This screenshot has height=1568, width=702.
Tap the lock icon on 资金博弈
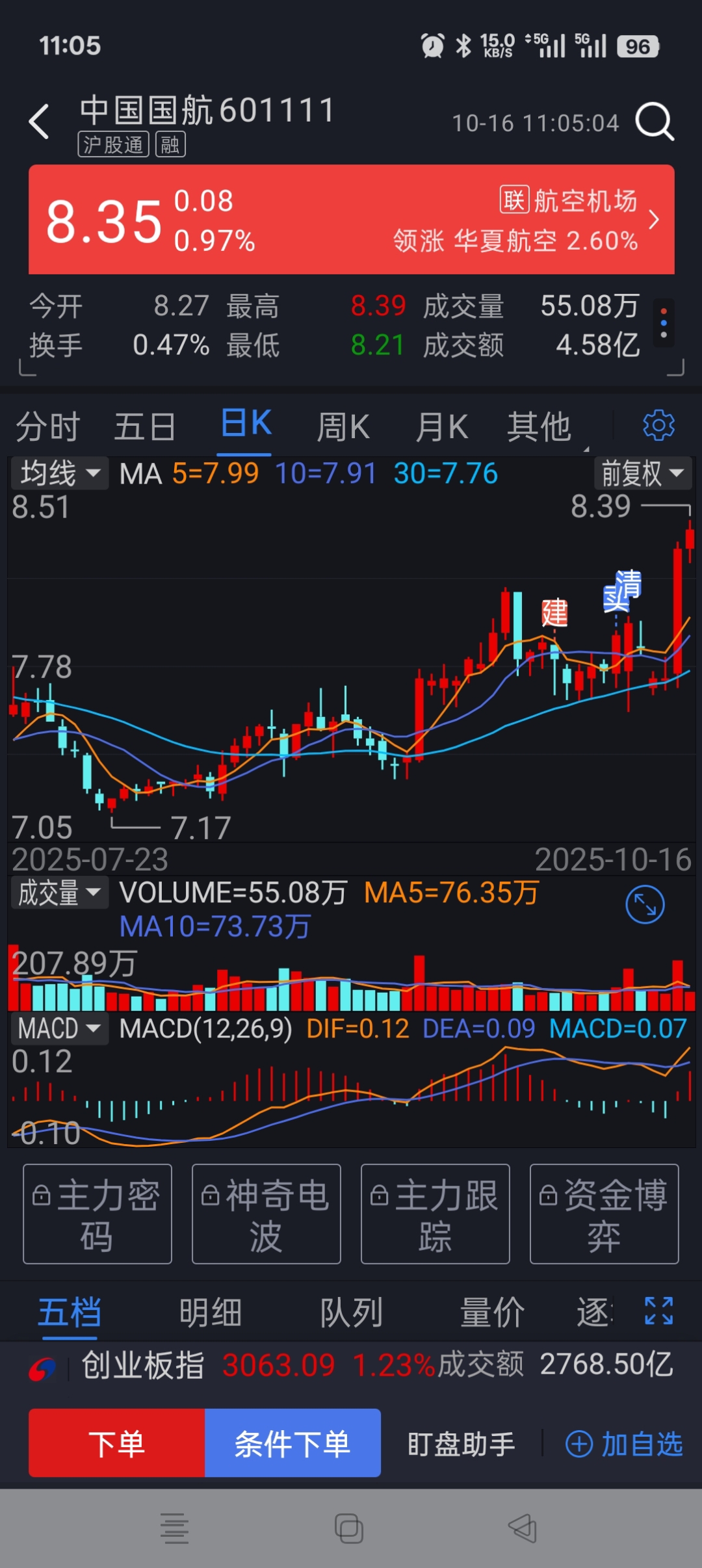point(548,1196)
